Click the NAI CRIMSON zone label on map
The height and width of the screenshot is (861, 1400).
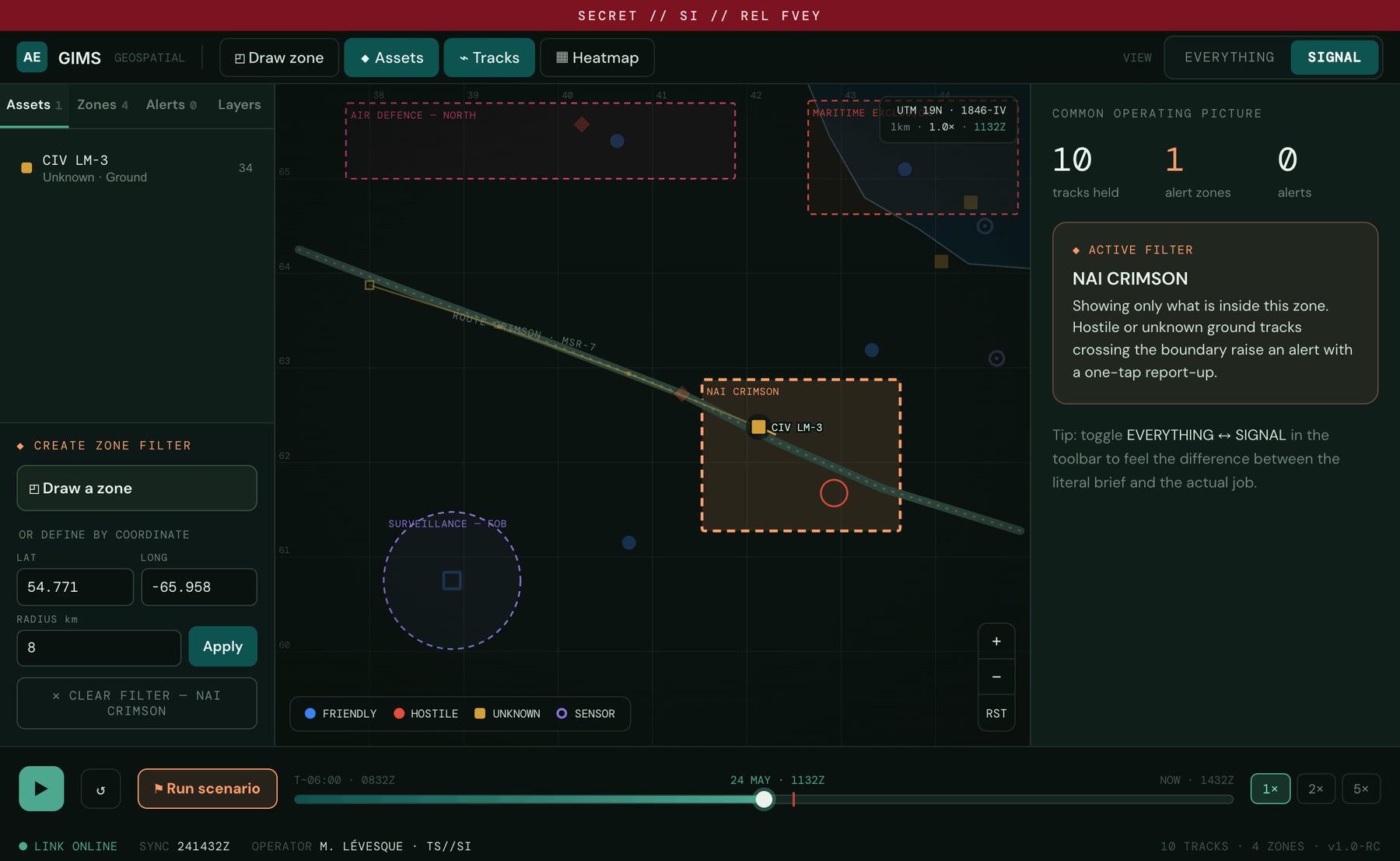(743, 391)
